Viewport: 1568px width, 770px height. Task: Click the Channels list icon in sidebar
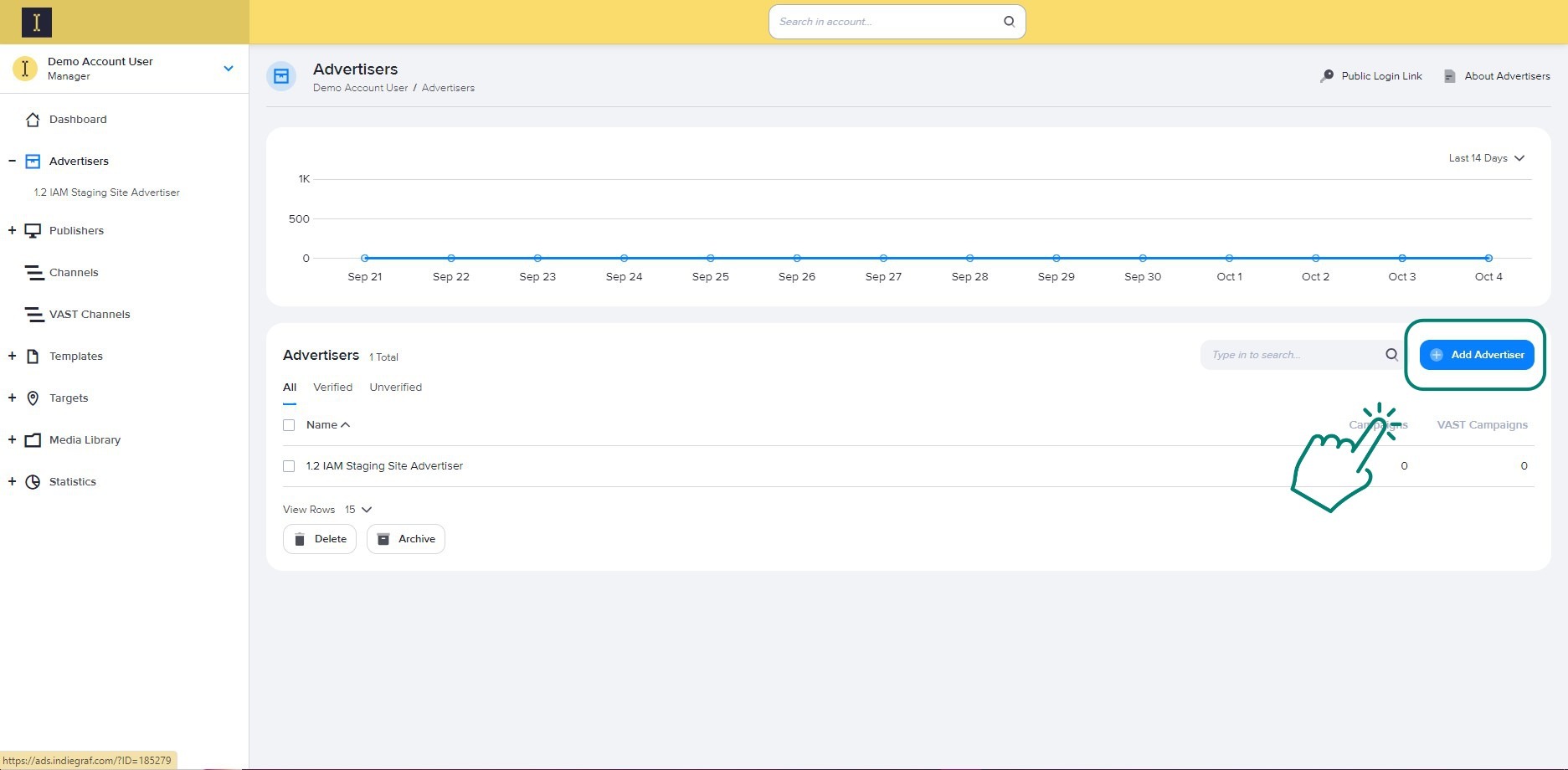pyautogui.click(x=33, y=273)
